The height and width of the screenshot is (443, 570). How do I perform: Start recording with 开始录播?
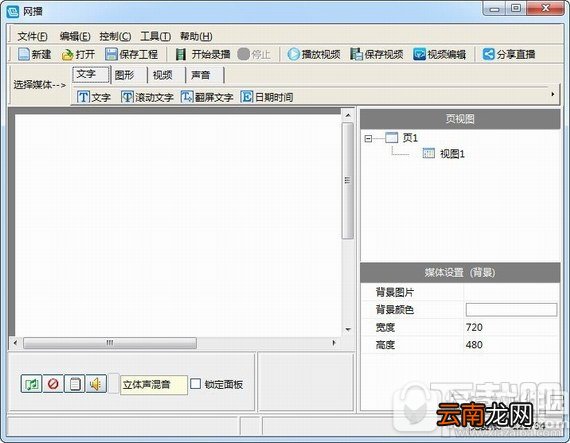[x=203, y=55]
